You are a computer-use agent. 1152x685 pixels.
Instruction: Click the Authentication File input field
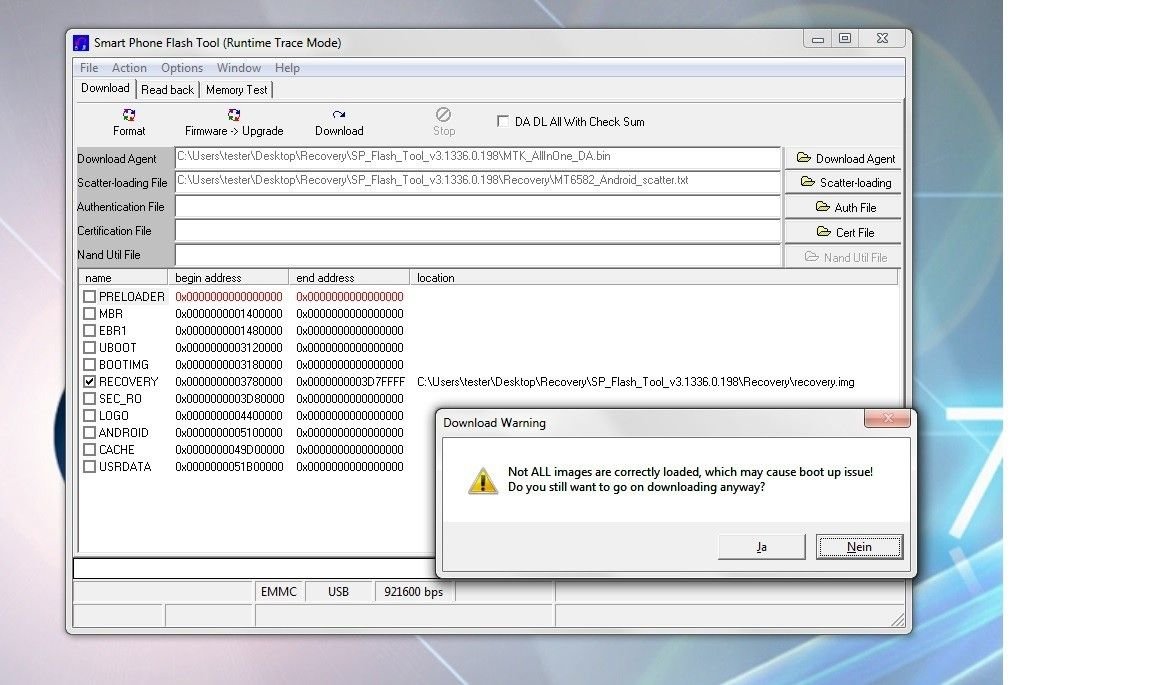tap(478, 207)
